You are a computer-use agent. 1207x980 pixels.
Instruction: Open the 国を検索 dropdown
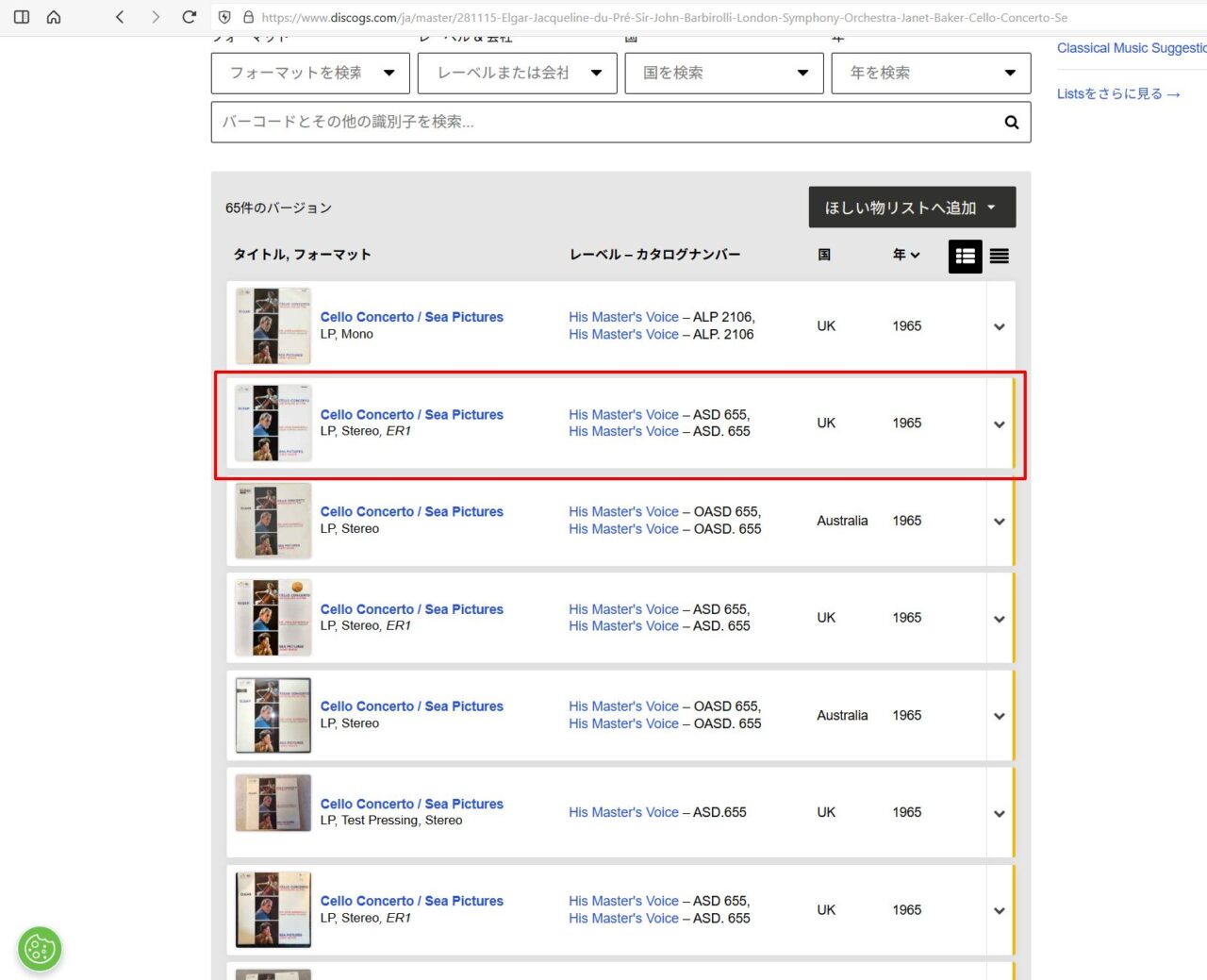tap(724, 73)
